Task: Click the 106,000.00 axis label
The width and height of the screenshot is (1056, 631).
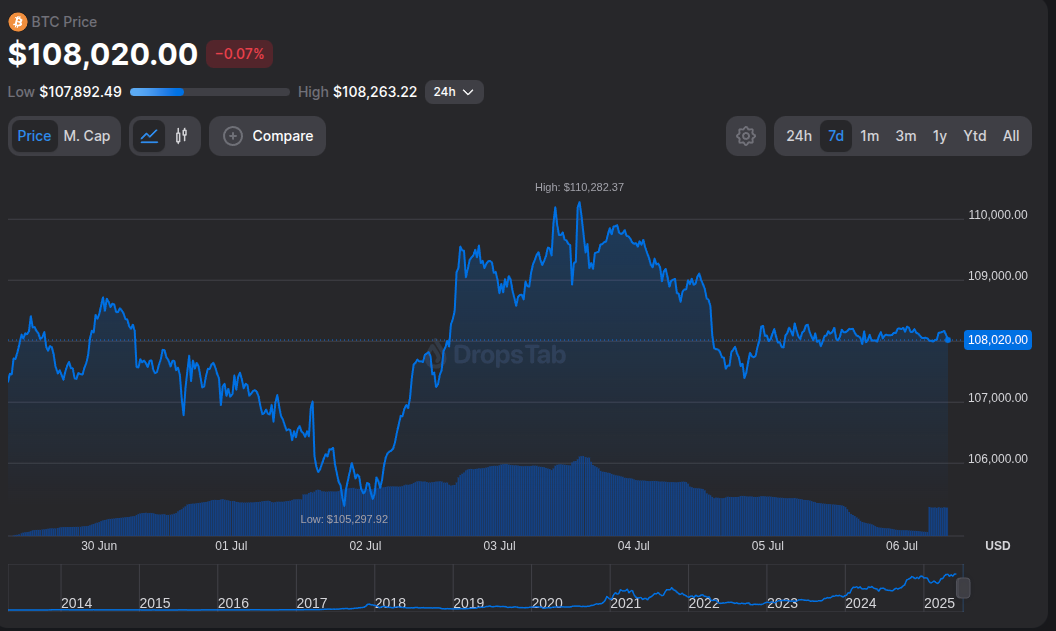Action: tap(997, 459)
